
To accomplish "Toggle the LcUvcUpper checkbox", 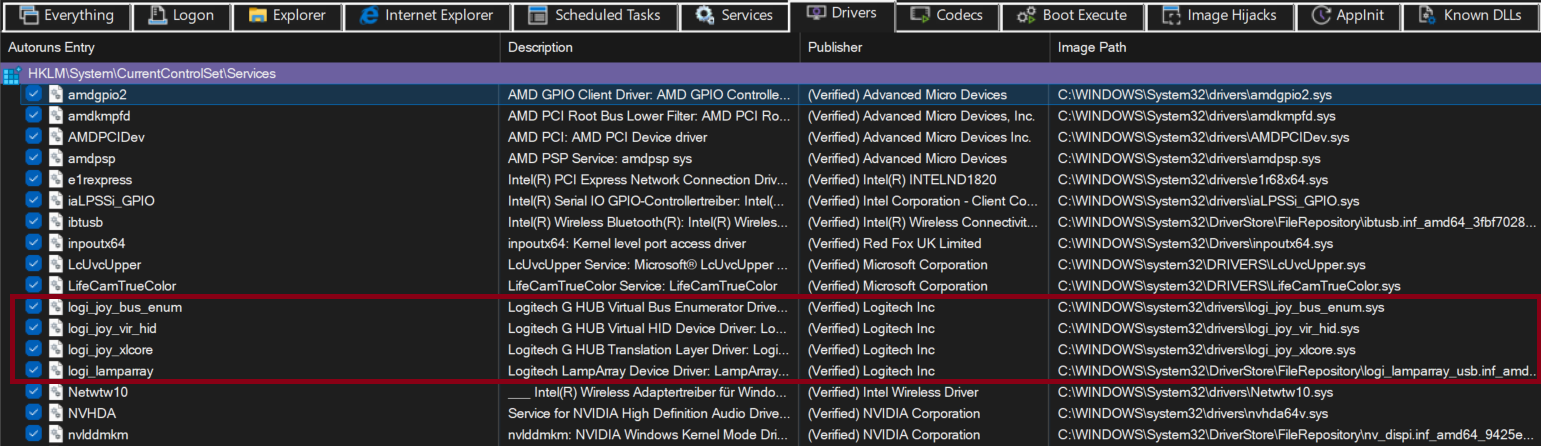I will pos(34,265).
